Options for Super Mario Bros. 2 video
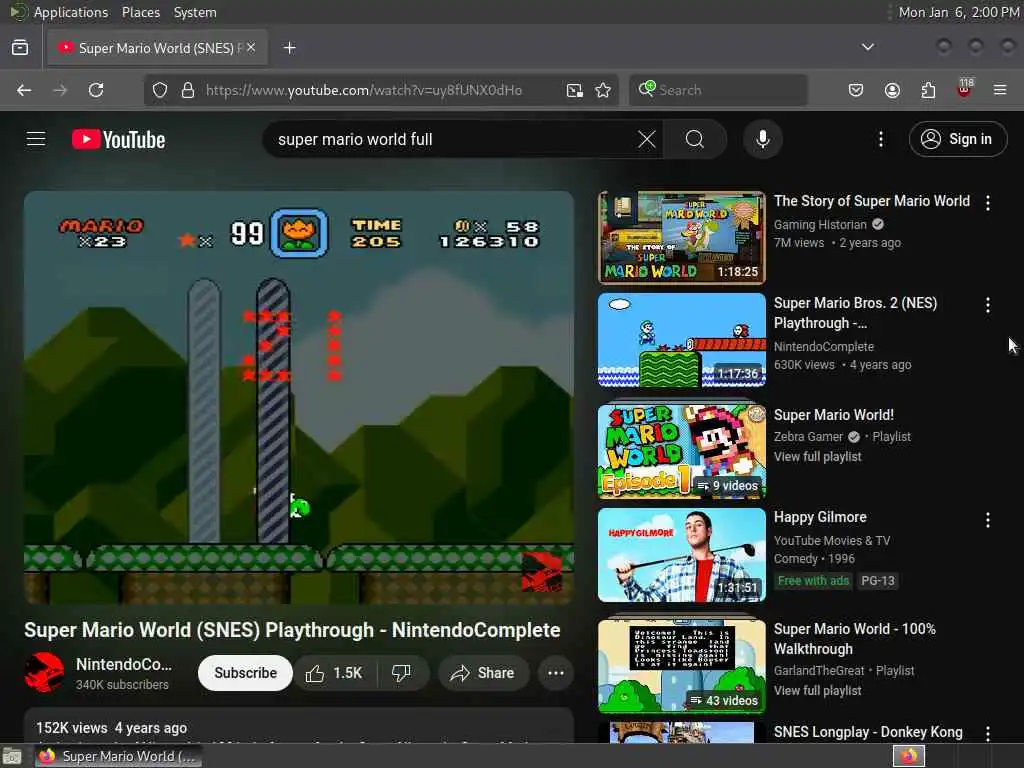This screenshot has width=1024, height=768. (988, 305)
